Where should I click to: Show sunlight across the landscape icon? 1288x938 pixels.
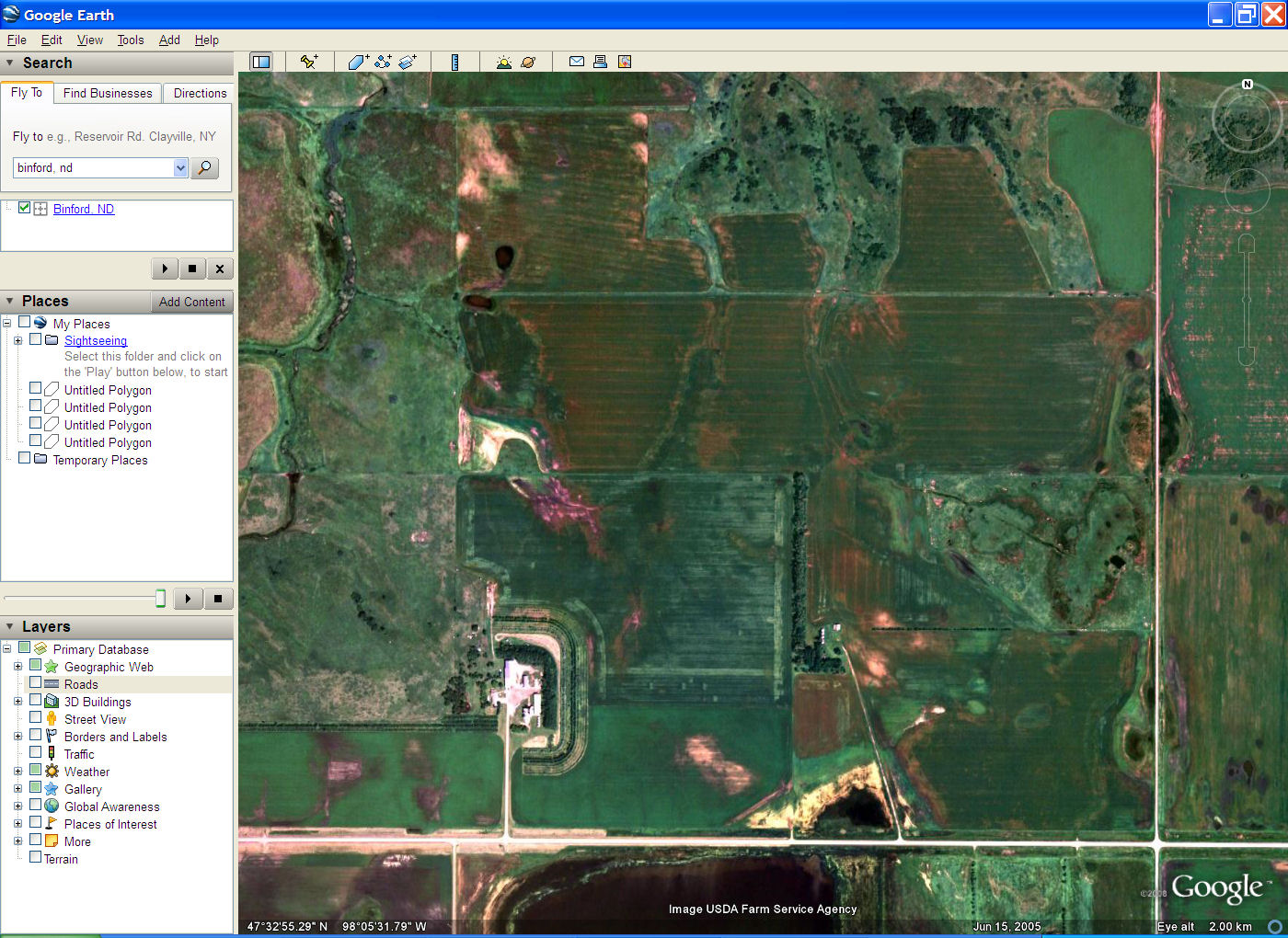click(503, 62)
